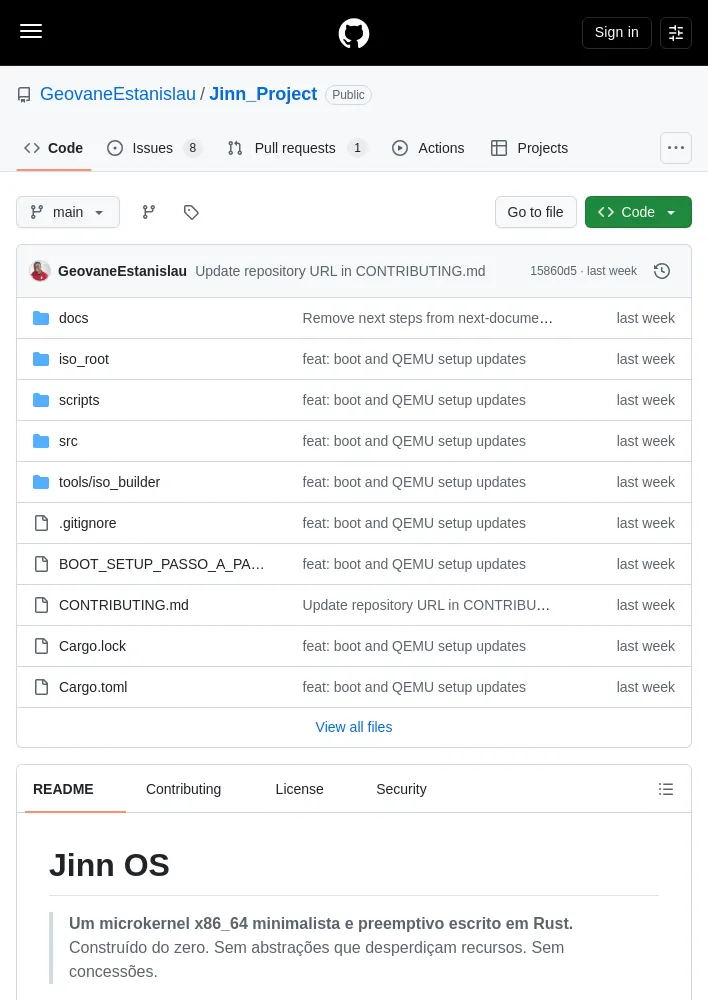Click the GitHub Octocat logo
This screenshot has width=708, height=1000.
tap(354, 33)
